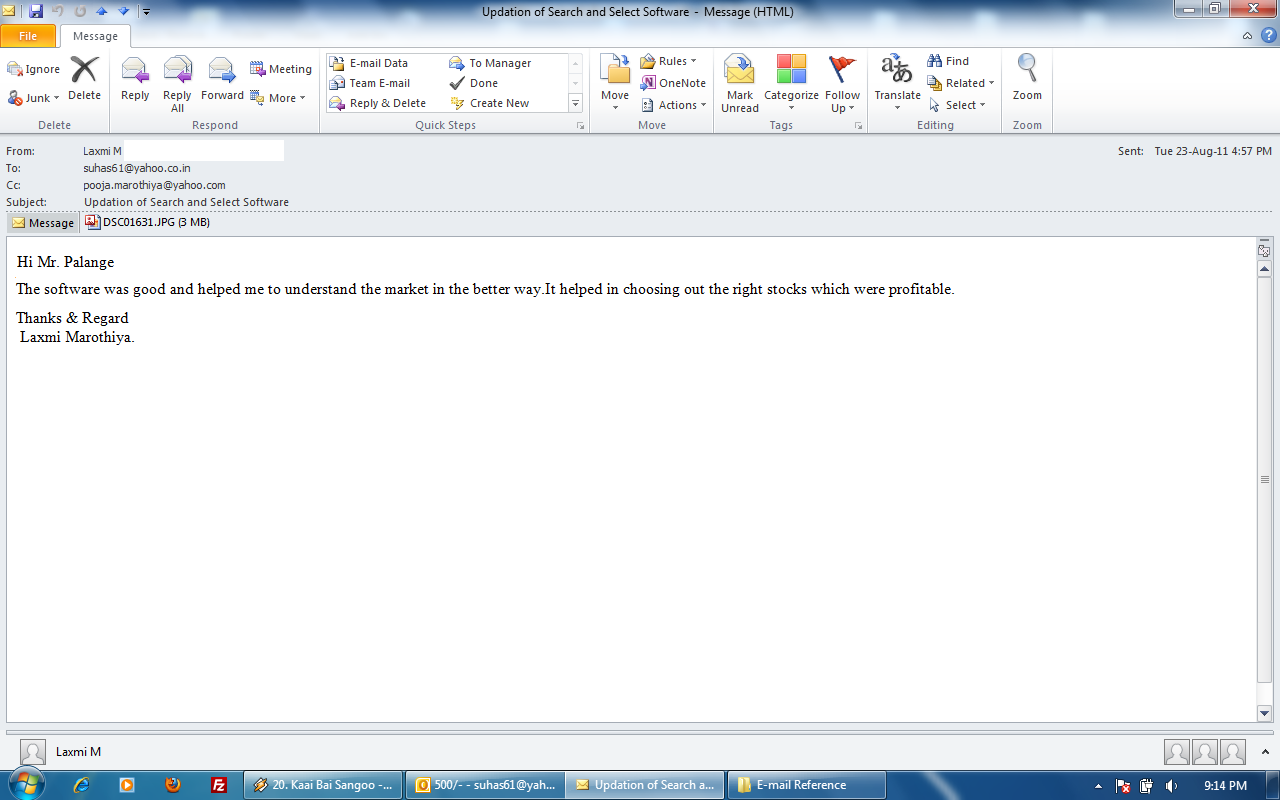Image resolution: width=1280 pixels, height=800 pixels.
Task: Open the 500/- suhas61 taskbar window
Action: tap(485, 785)
